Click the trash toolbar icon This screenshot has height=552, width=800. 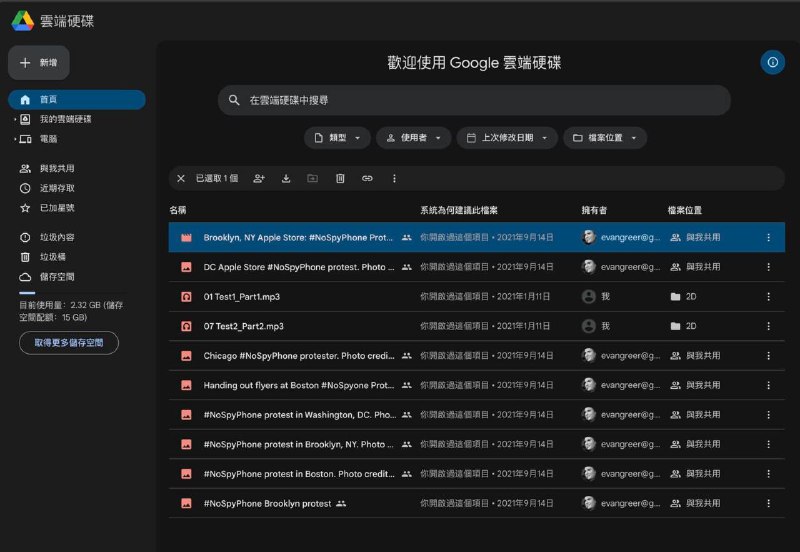(340, 179)
